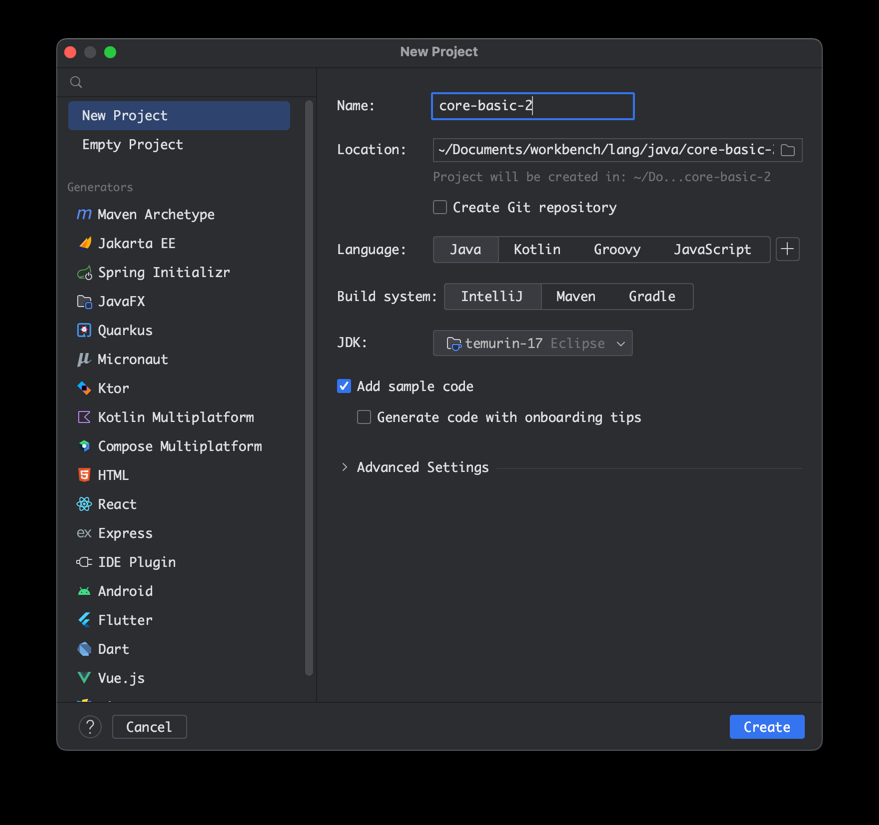Click the JDK folder icon in combo
Viewport: 879px width, 825px height.
click(x=454, y=344)
